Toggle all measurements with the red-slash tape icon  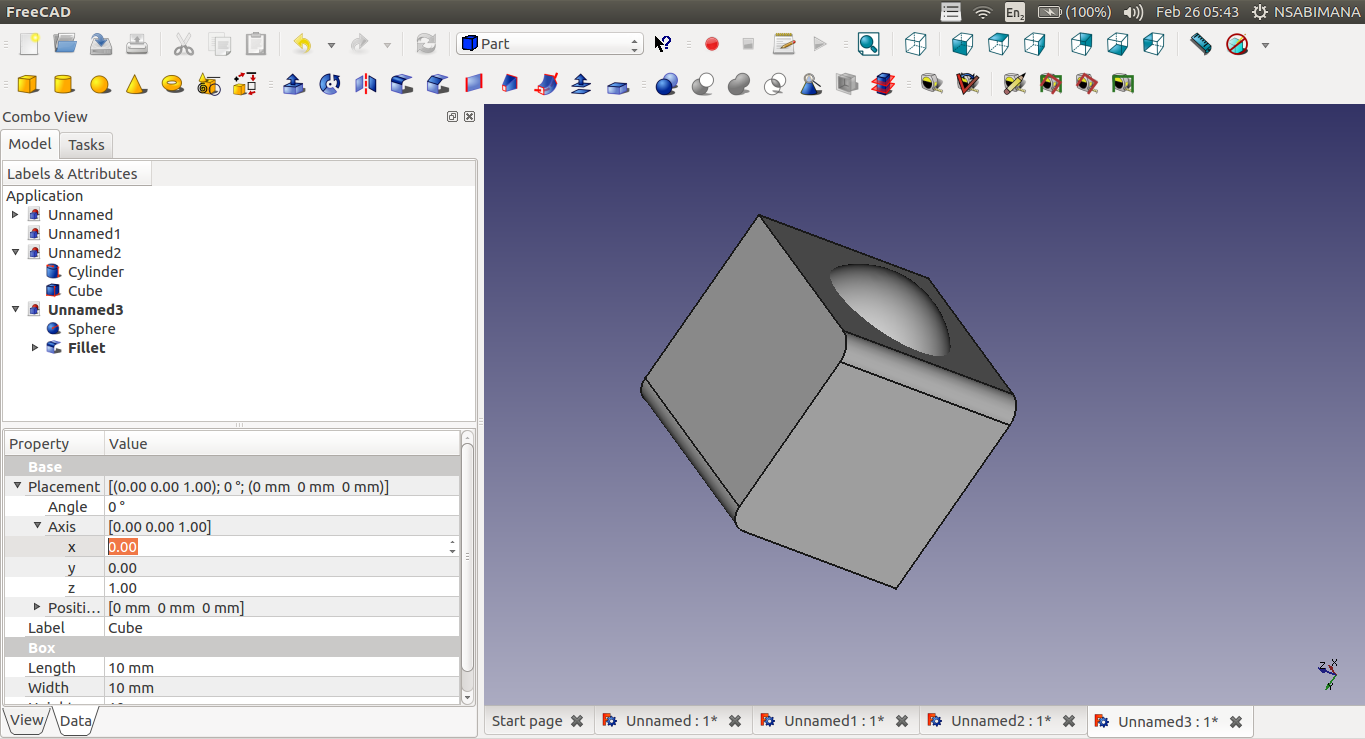[x=1051, y=84]
